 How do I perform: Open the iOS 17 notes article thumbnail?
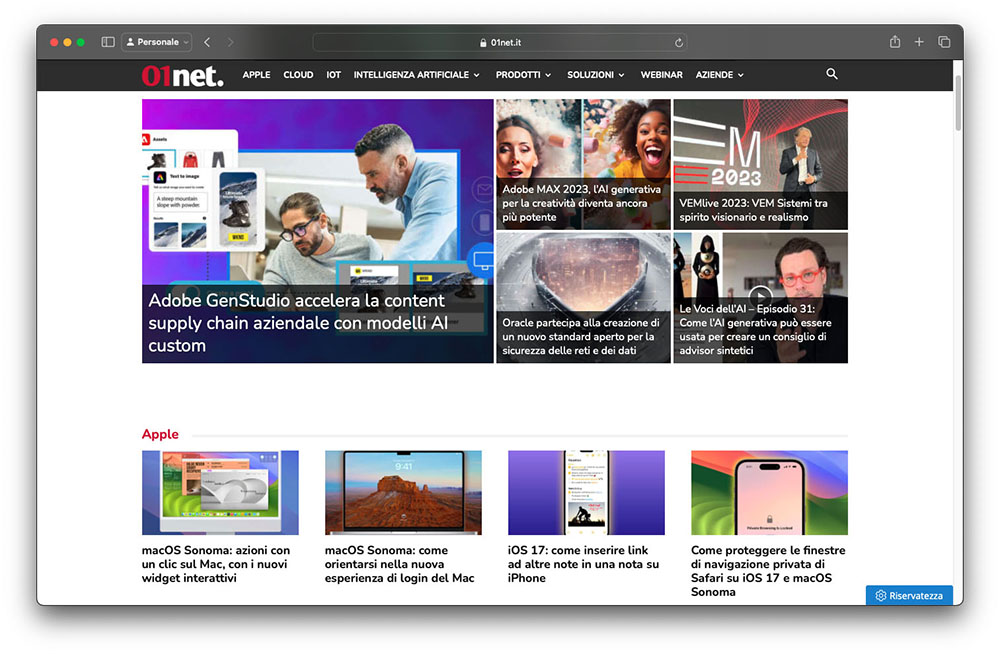586,492
